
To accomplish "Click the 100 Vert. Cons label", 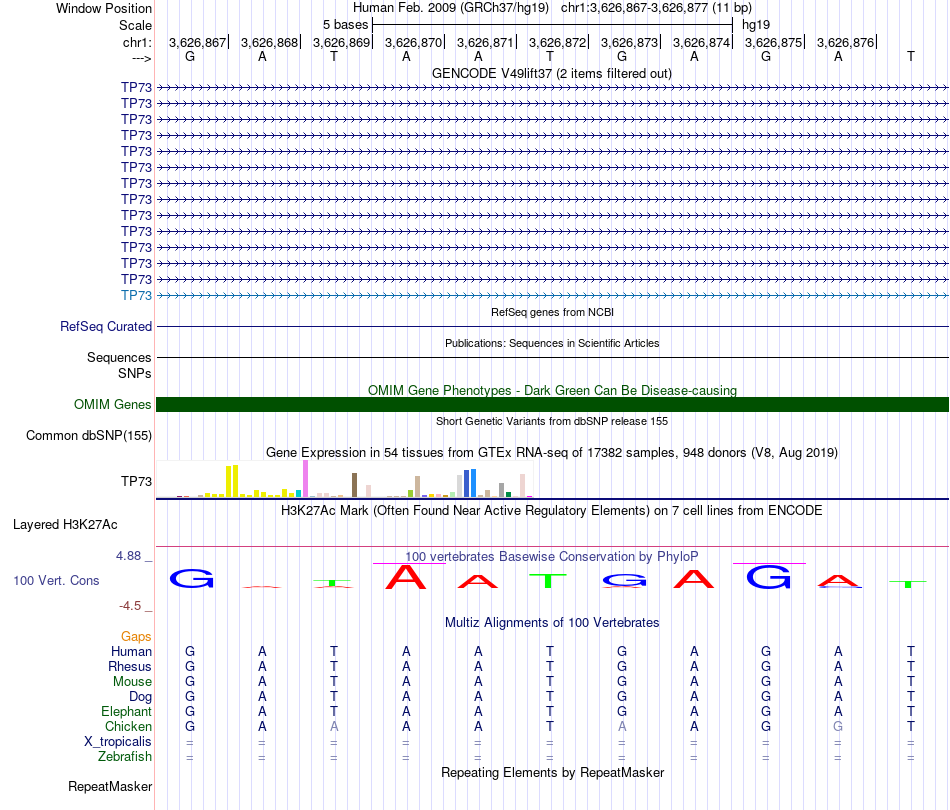I will tap(56, 580).
